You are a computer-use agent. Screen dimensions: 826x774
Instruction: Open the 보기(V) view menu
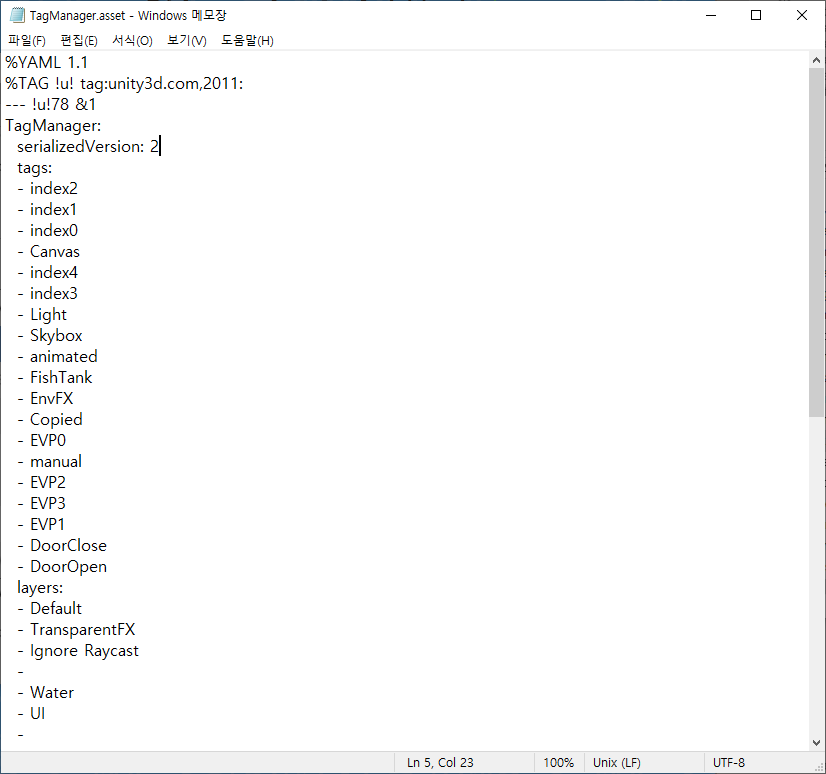186,41
